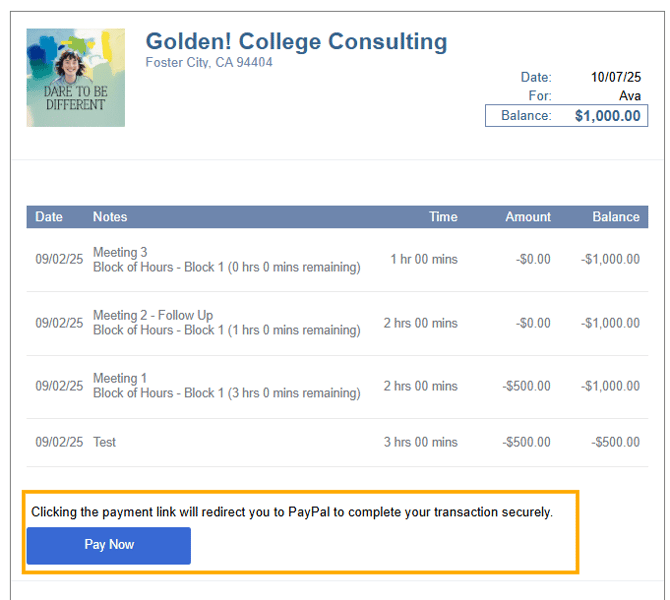Select the Meeting 2 - Follow Up entry
The height and width of the screenshot is (600, 670).
153,315
